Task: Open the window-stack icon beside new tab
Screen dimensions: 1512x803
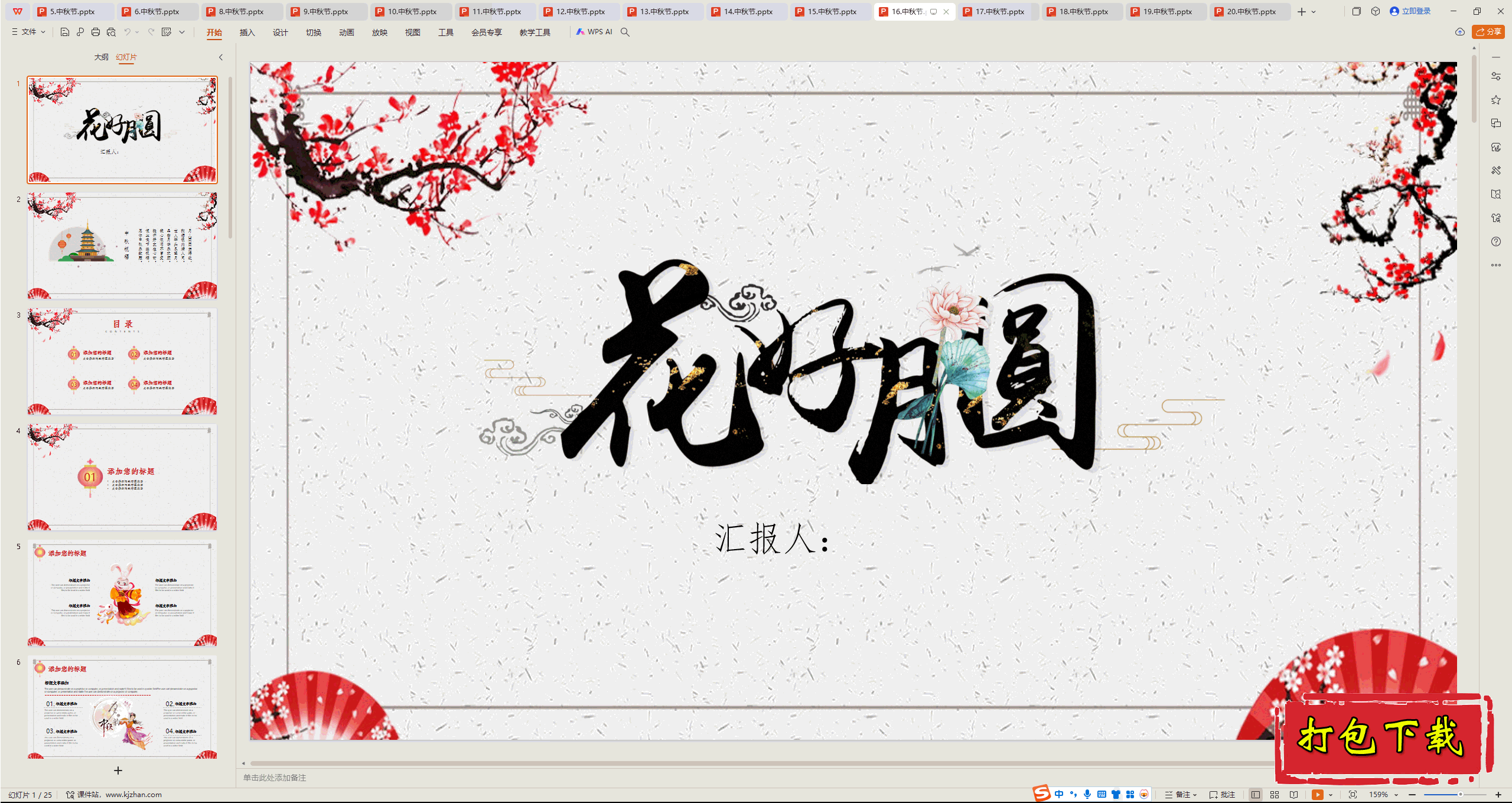Action: (1357, 11)
